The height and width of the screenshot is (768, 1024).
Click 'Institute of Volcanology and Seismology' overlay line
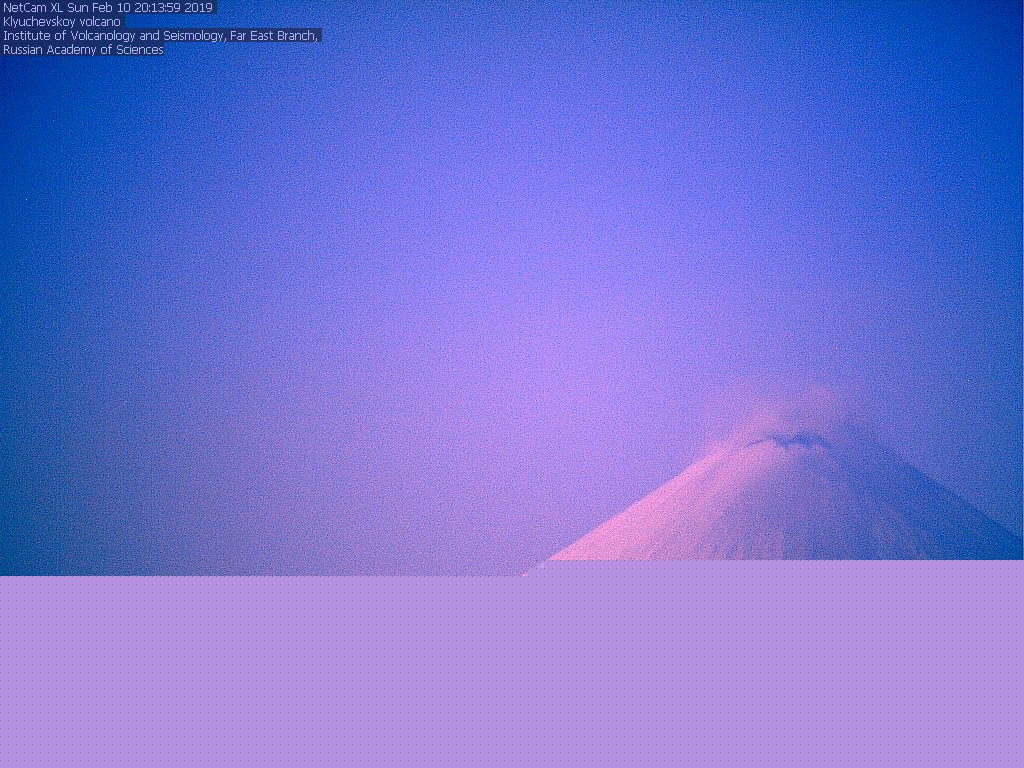tap(161, 36)
